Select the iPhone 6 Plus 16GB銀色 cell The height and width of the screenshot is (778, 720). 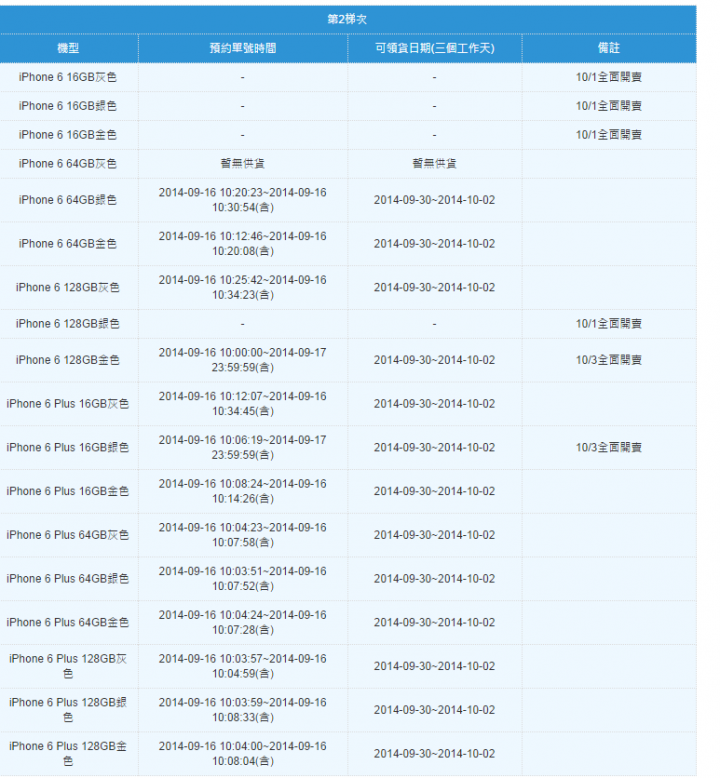(x=68, y=448)
